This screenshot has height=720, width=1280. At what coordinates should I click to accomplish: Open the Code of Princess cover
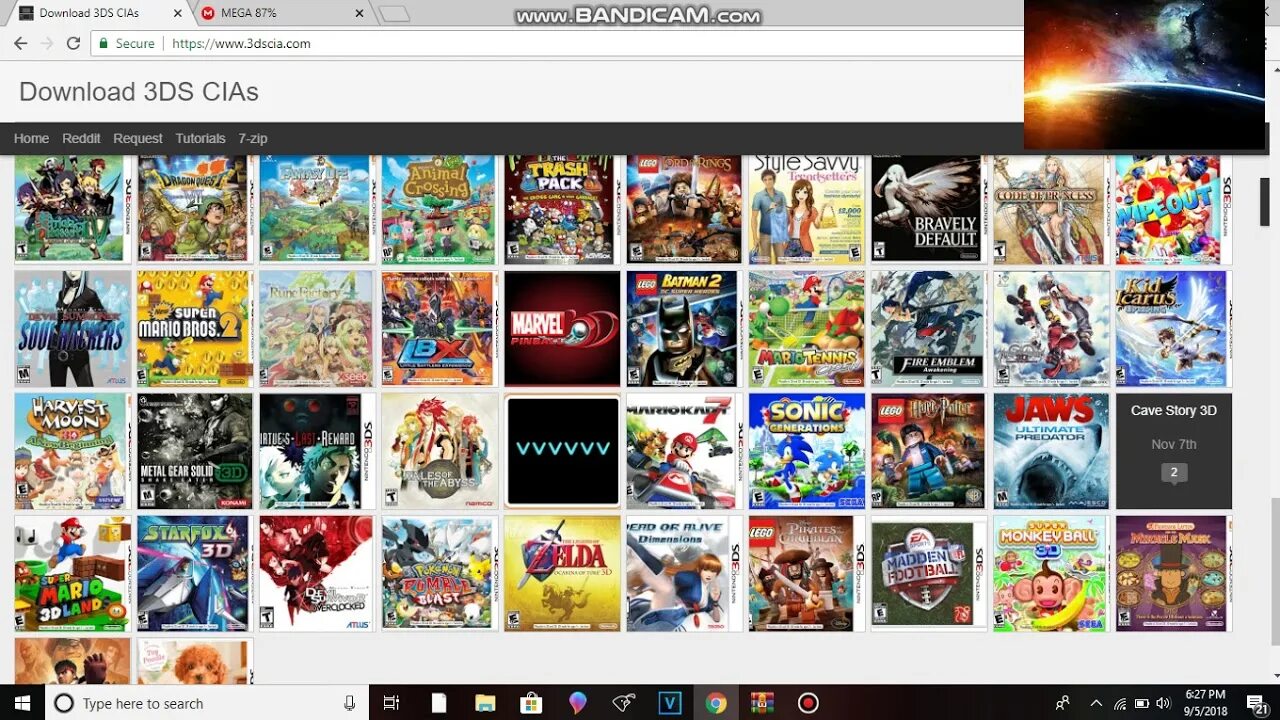(x=1051, y=208)
